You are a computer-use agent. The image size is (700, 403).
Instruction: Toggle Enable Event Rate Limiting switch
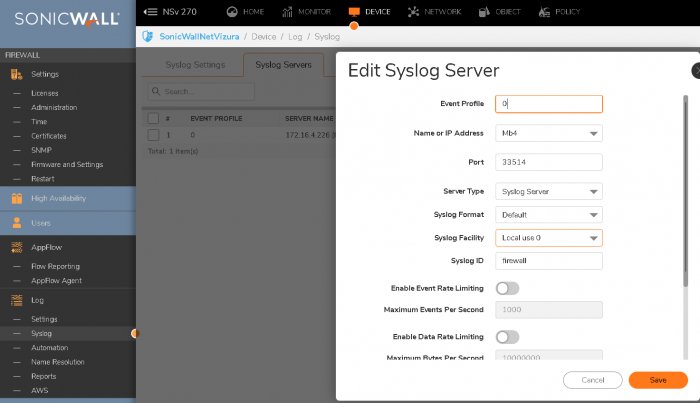click(x=507, y=288)
